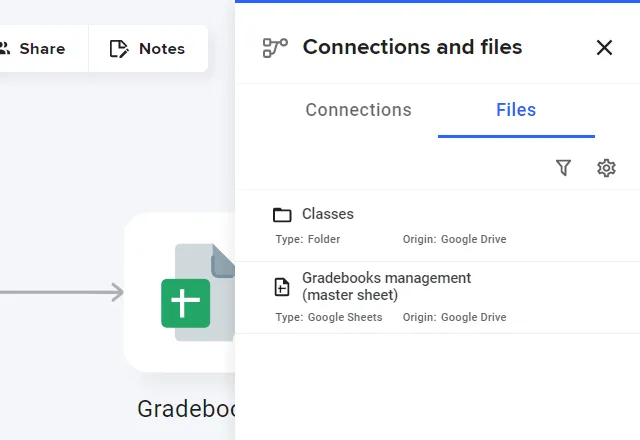Image resolution: width=640 pixels, height=440 pixels.
Task: Click the Connections and files panel title
Action: coord(412,47)
